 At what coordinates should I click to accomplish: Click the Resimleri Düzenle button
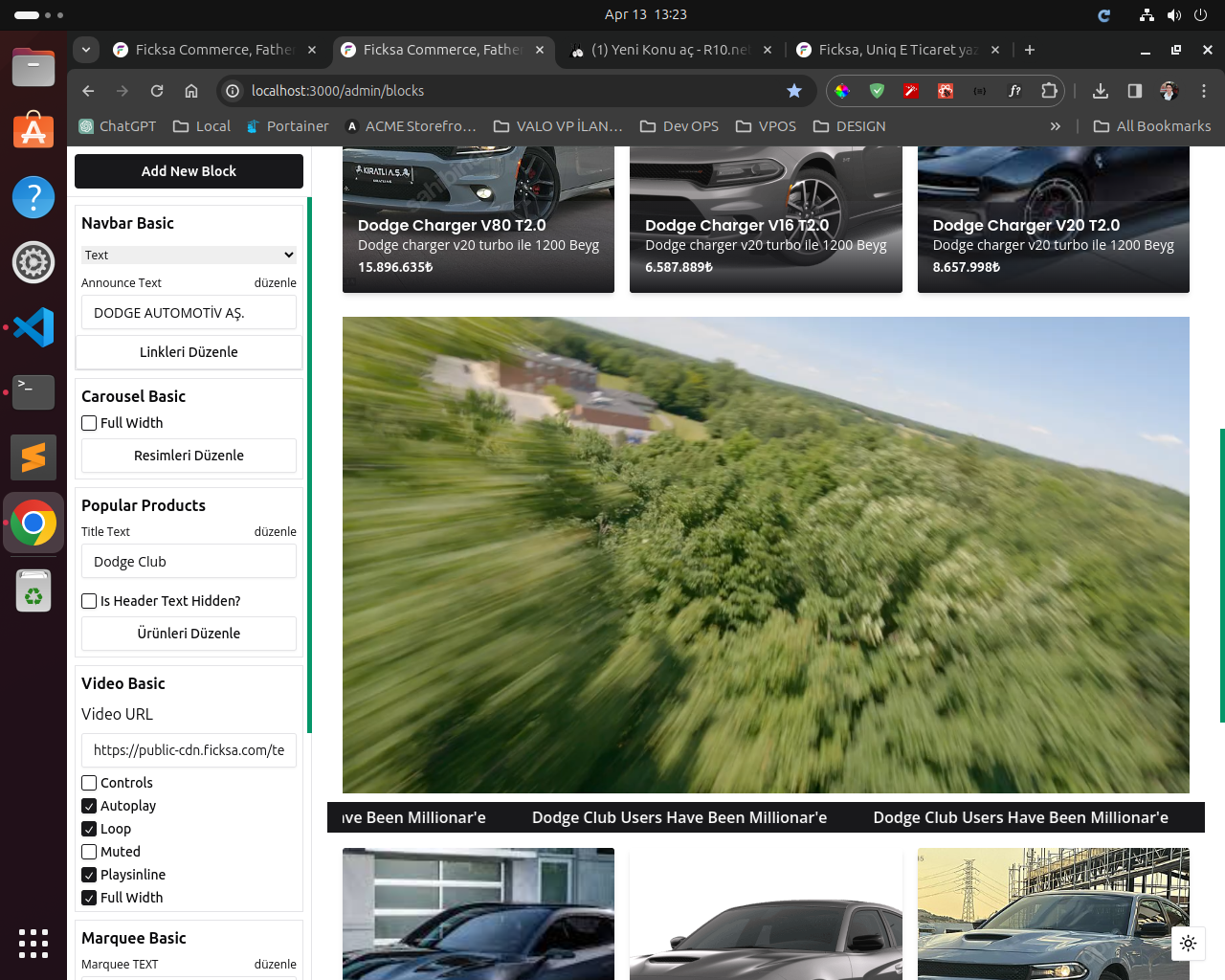click(x=189, y=456)
